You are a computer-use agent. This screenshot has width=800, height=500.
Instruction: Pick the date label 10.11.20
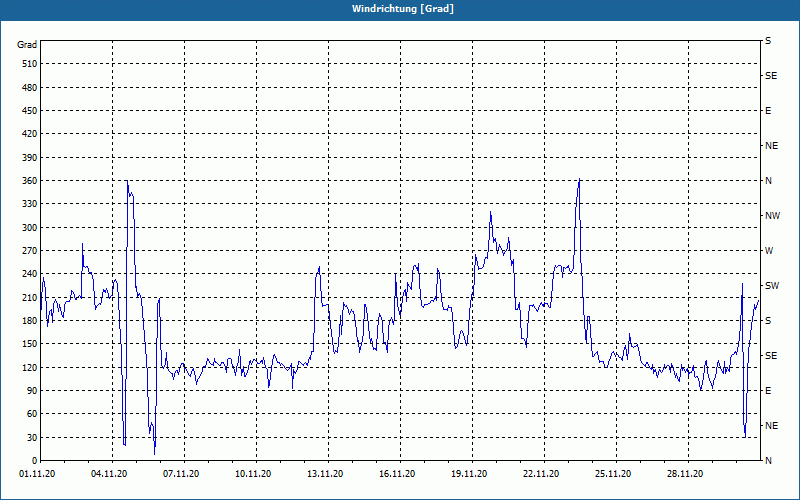point(253,474)
